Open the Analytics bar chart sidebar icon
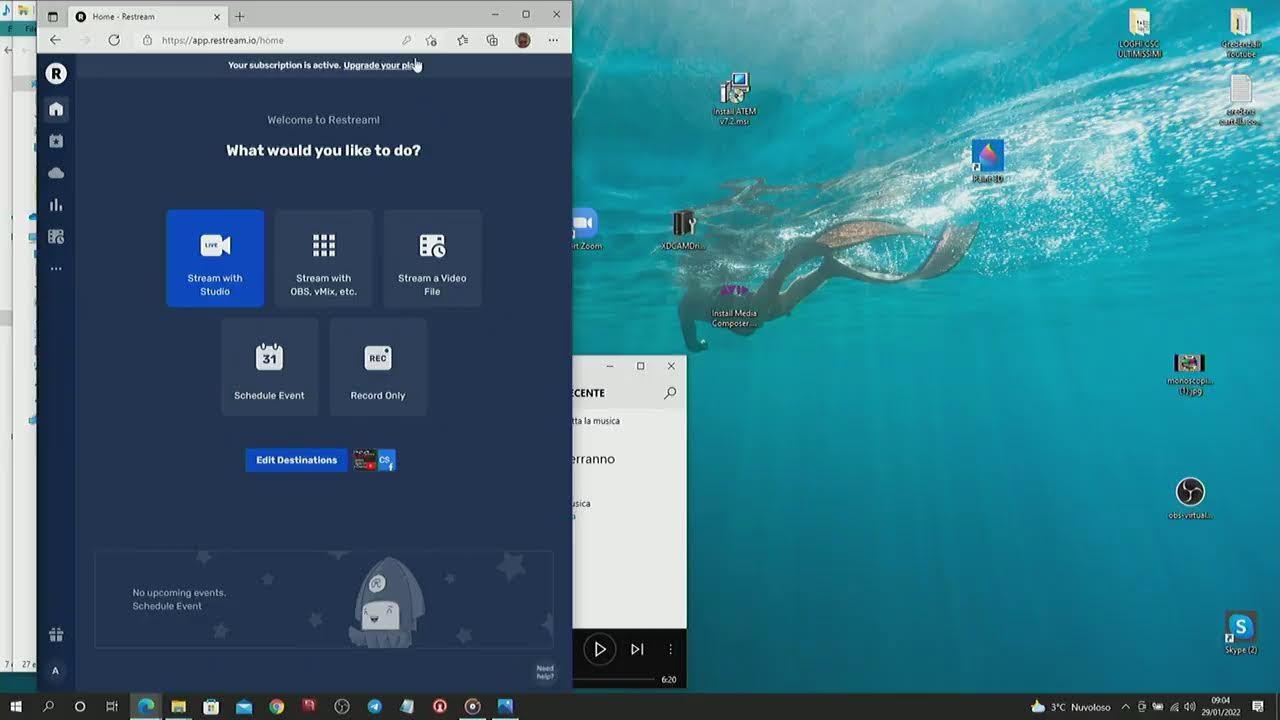The width and height of the screenshot is (1280, 720). (x=56, y=205)
